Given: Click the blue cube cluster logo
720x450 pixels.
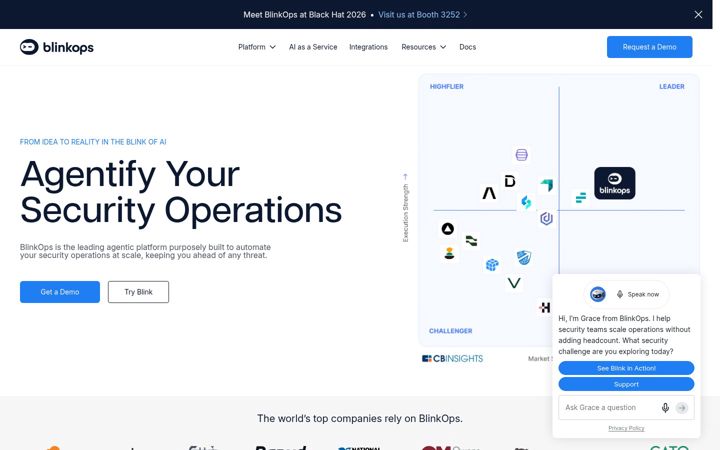Looking at the screenshot, I should (x=492, y=264).
